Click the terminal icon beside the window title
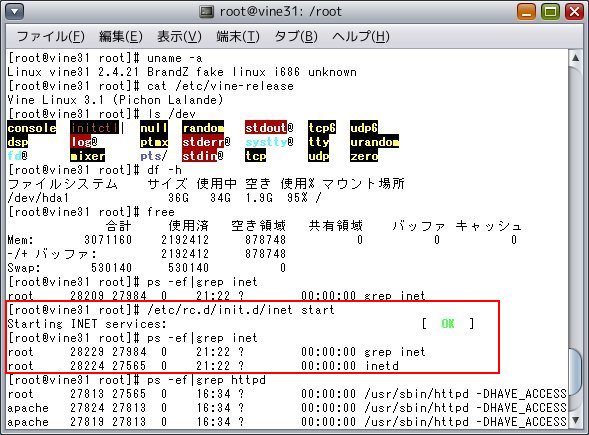 point(206,12)
